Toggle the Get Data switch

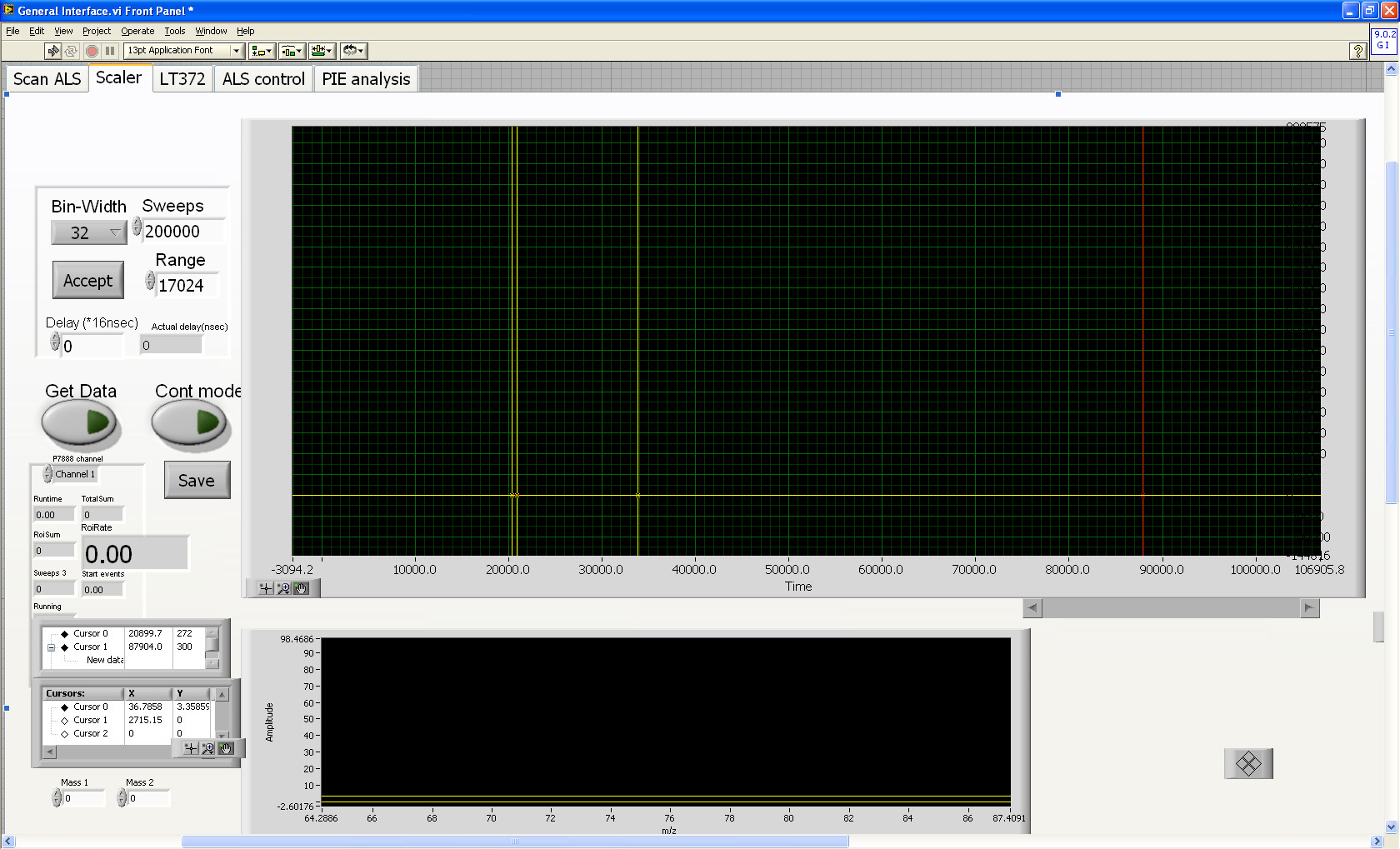[82, 423]
